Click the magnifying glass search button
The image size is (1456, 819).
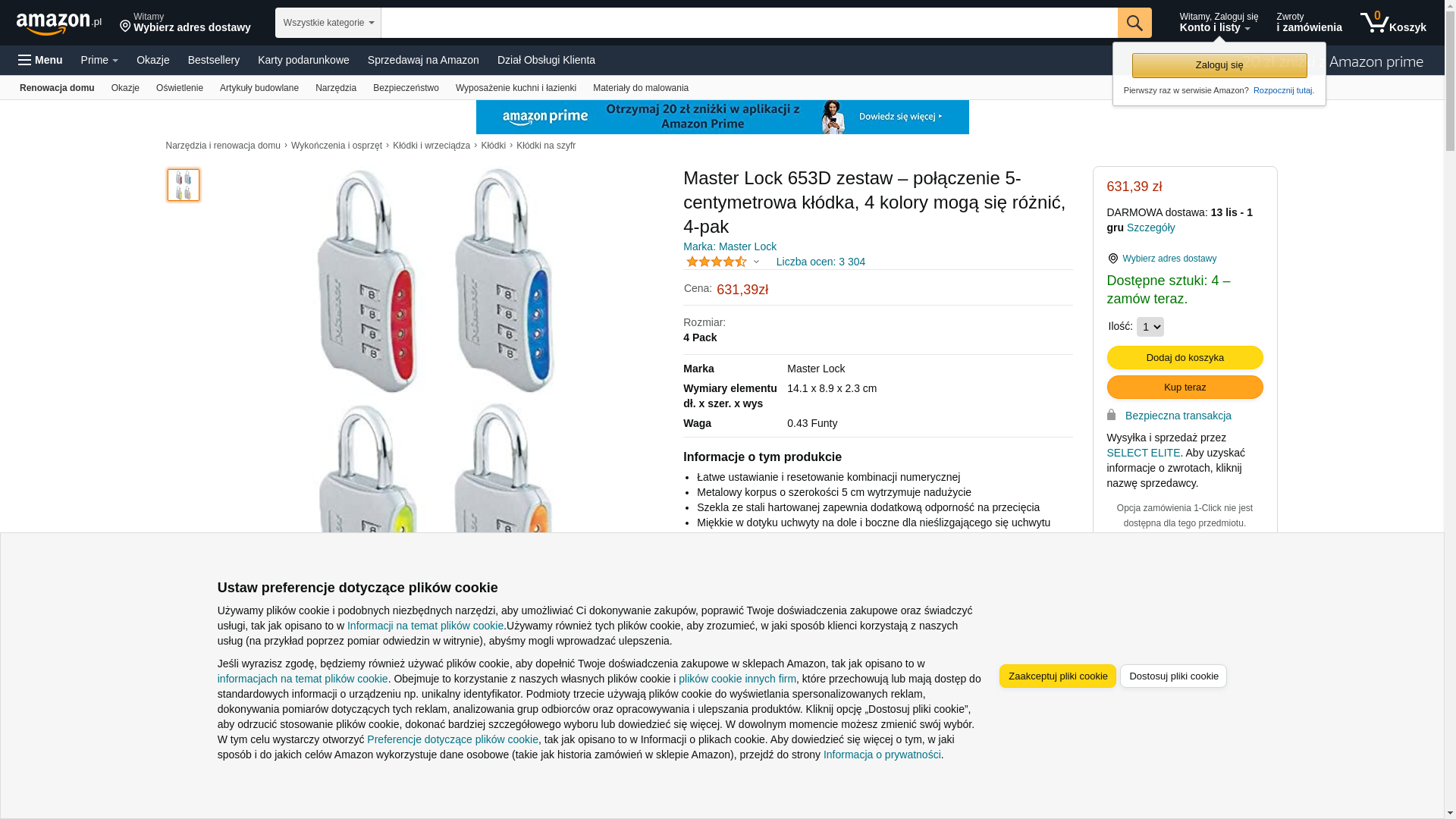point(1134,23)
